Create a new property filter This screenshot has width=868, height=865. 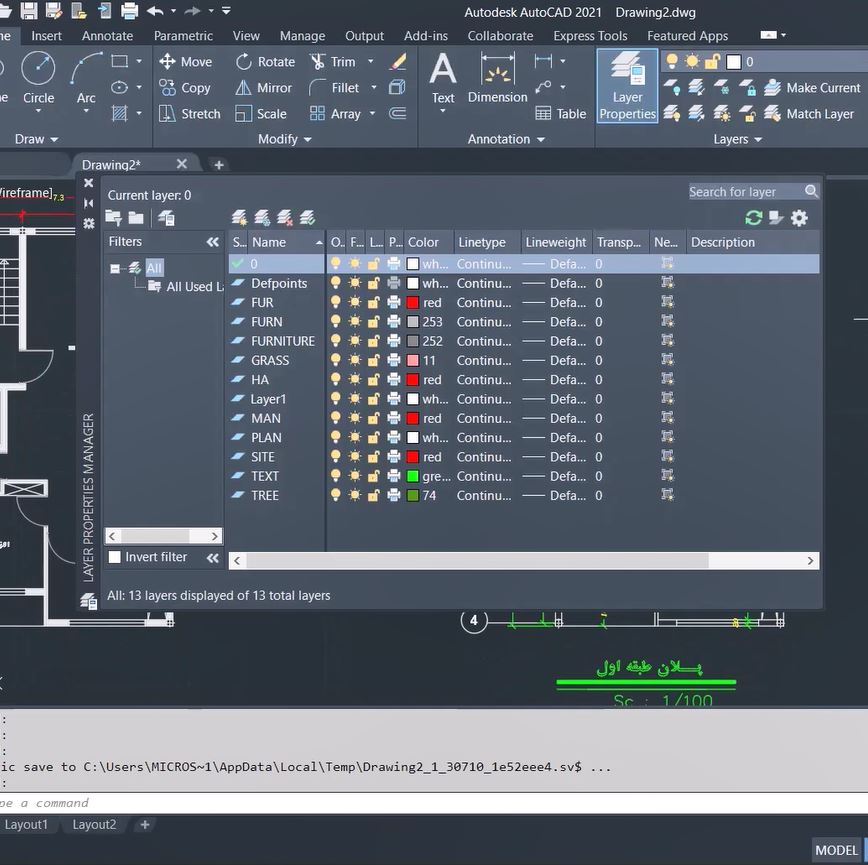(x=113, y=217)
